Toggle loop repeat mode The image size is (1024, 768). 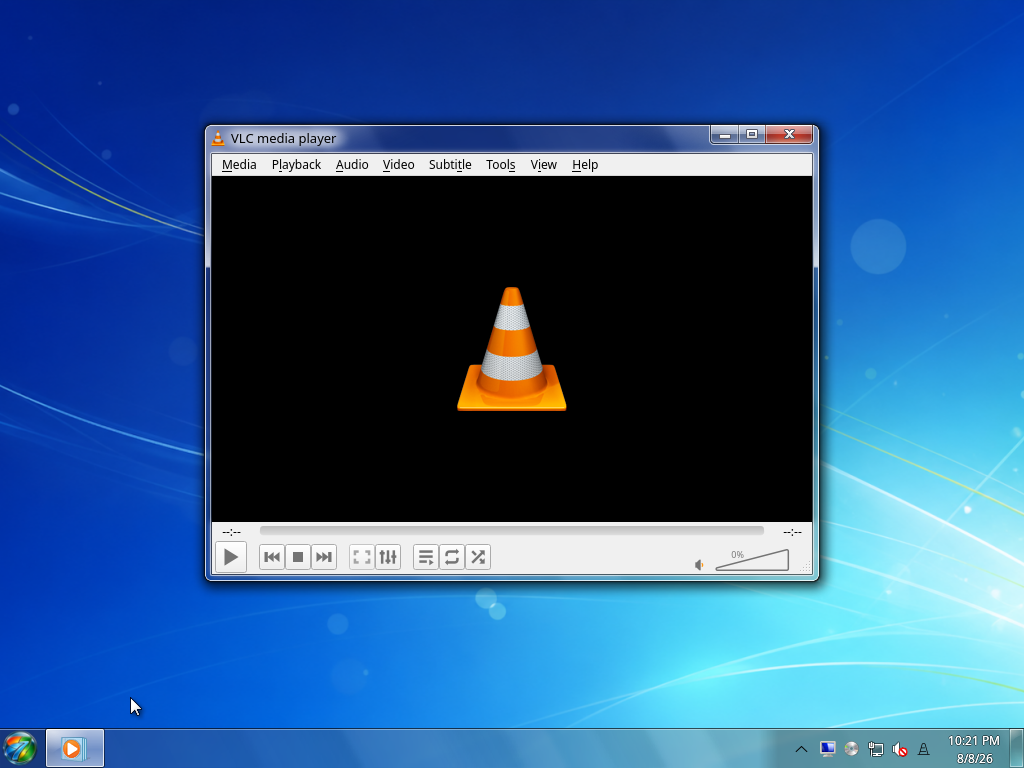[452, 557]
